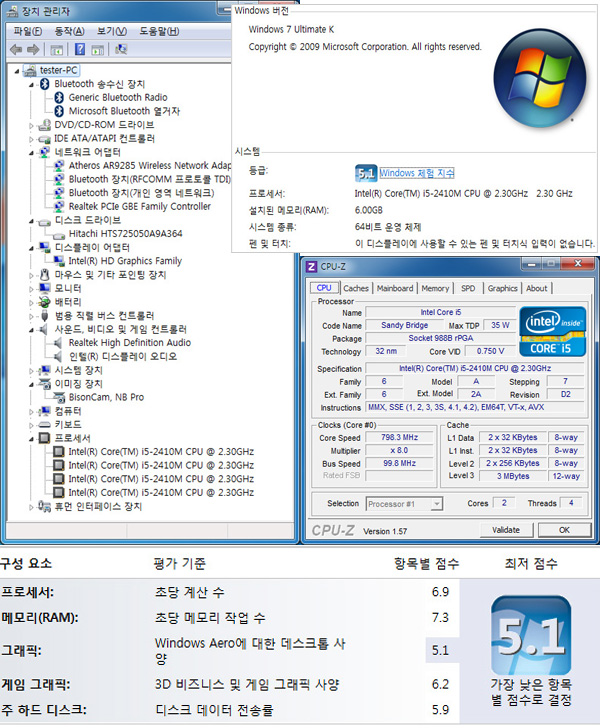Click the 게임 그래픽 score value 6.2
Image resolution: width=600 pixels, height=728 pixels.
coord(440,684)
